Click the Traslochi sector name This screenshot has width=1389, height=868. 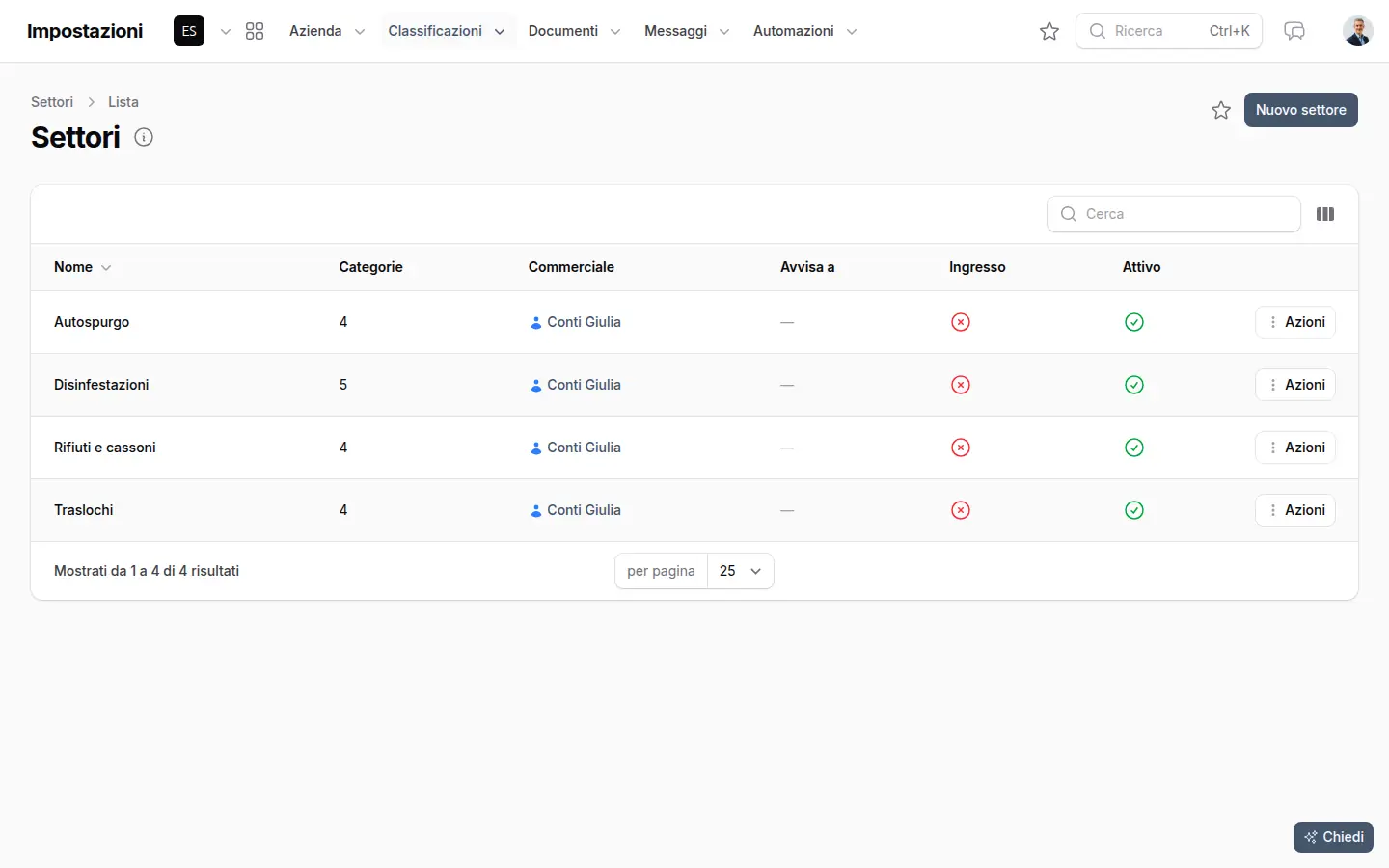click(x=84, y=510)
